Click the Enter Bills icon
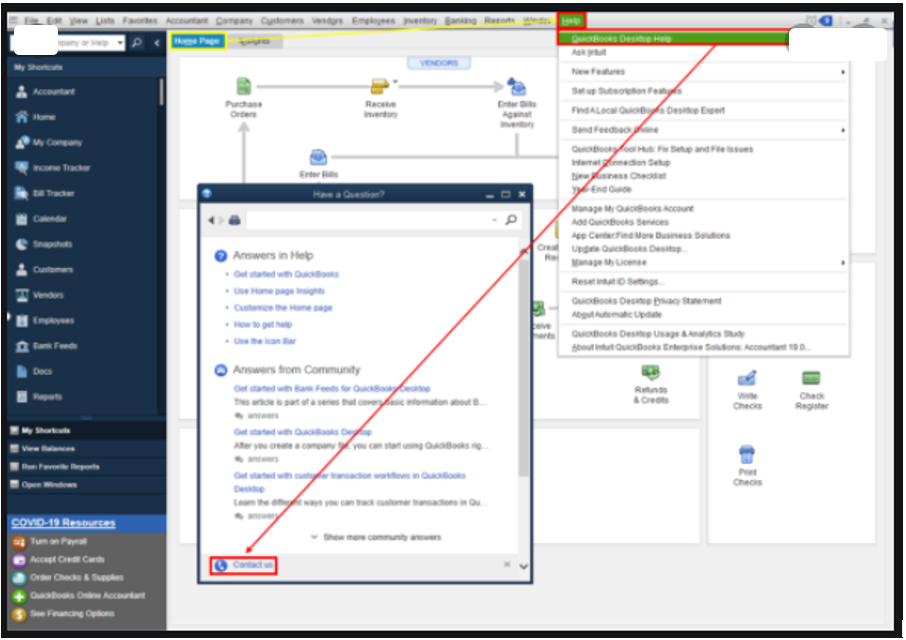The height and width of the screenshot is (640, 906). coord(318,157)
